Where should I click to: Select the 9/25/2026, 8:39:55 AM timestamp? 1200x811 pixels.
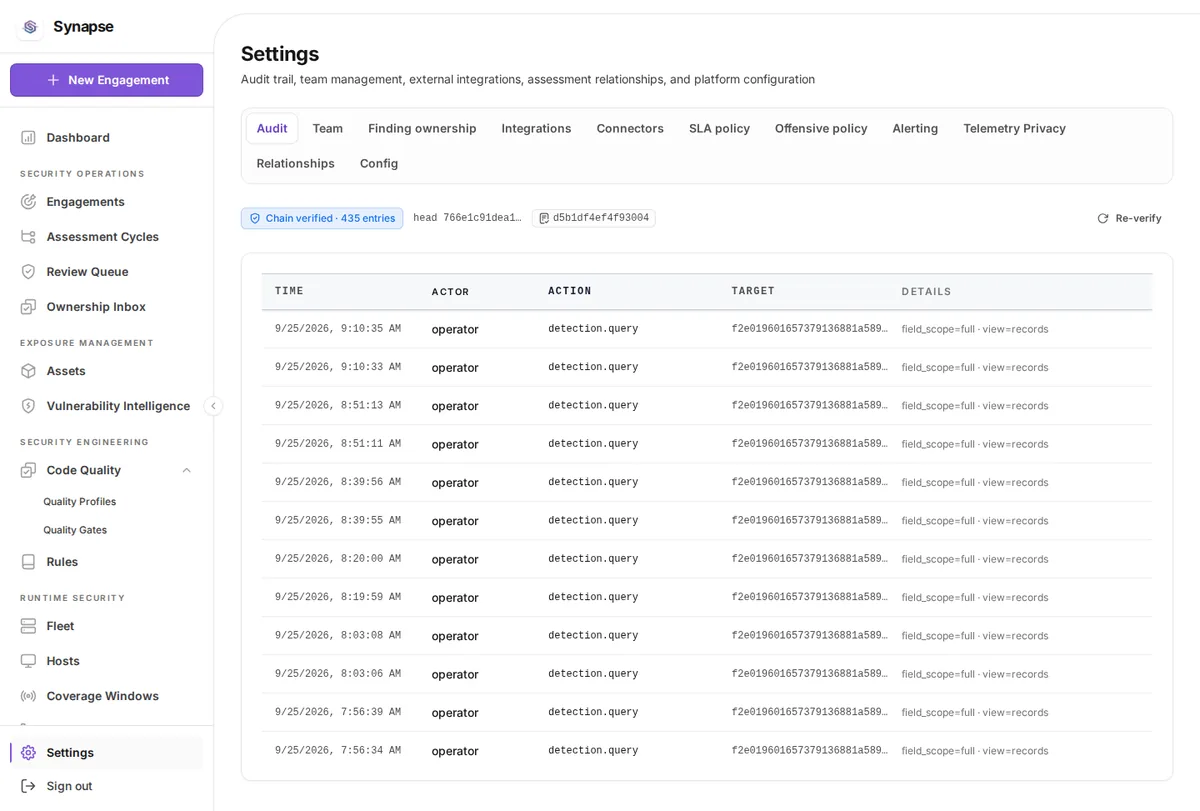[x=338, y=521]
